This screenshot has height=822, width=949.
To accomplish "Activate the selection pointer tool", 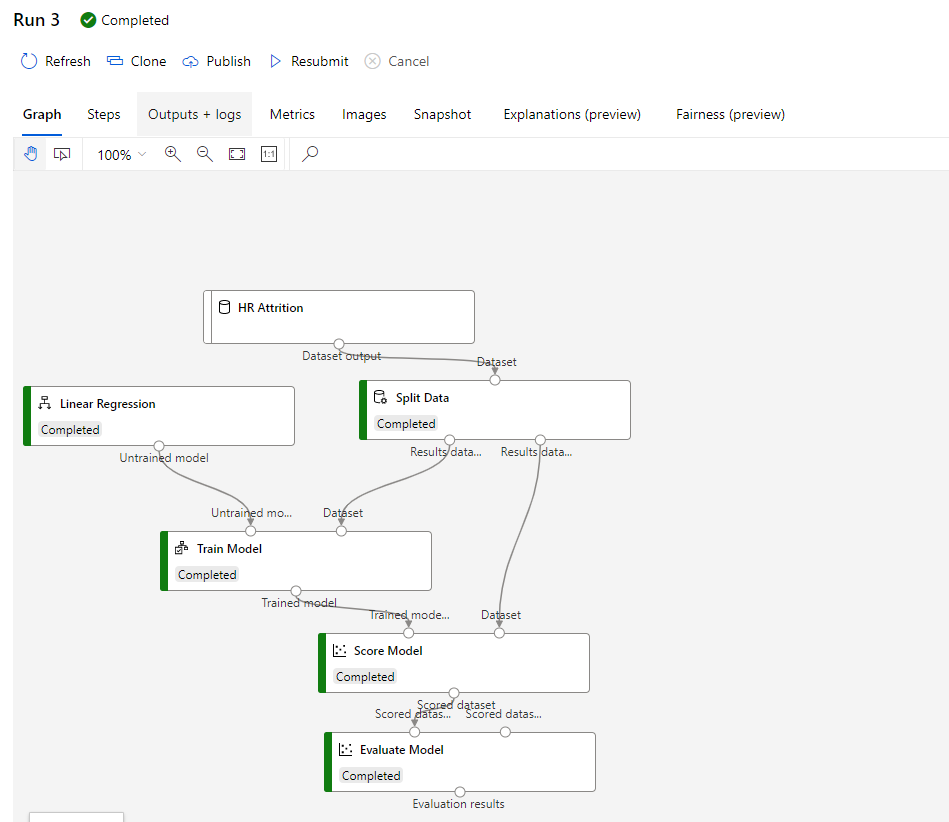I will tap(62, 154).
